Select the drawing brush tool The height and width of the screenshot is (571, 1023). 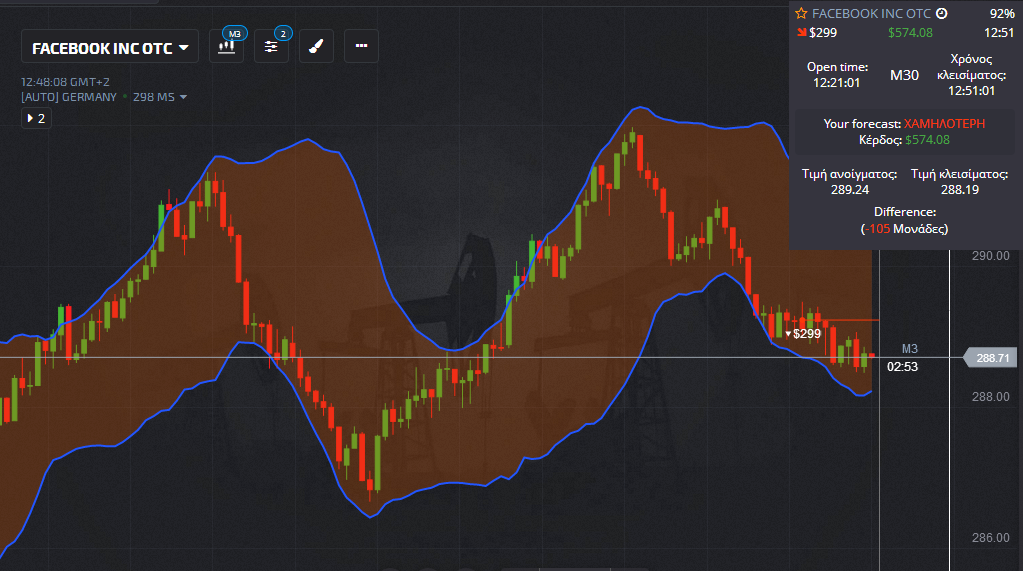coord(316,46)
